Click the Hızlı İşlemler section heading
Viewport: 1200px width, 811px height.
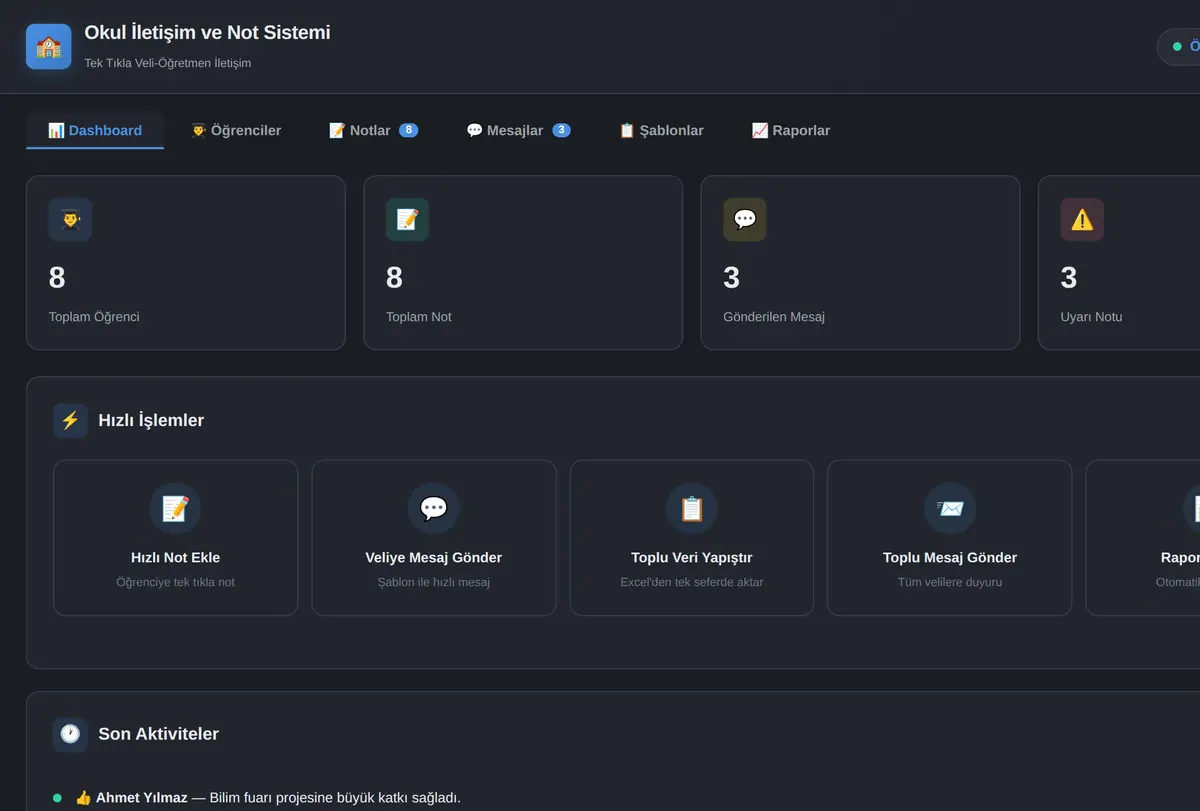[151, 420]
